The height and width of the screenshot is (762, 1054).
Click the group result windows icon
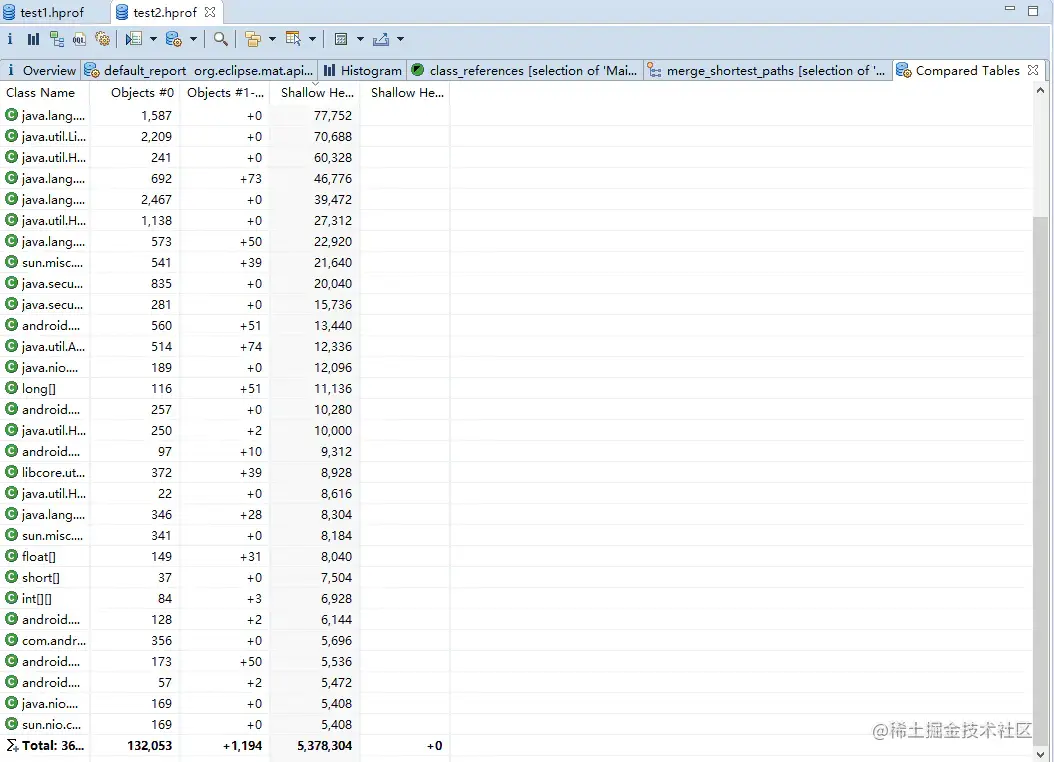(x=253, y=39)
